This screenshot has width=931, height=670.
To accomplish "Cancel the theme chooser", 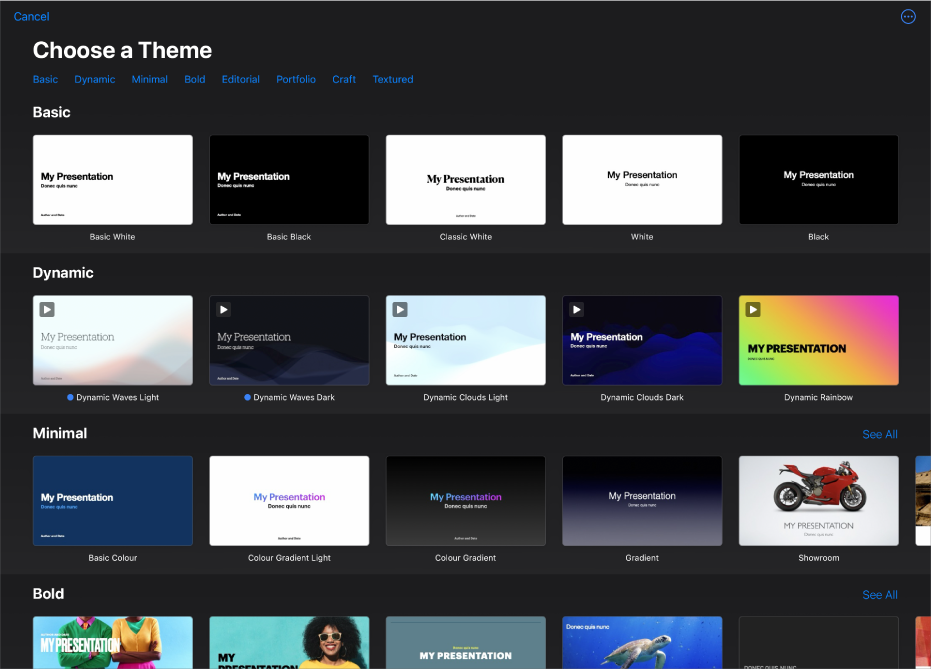I will coord(31,17).
